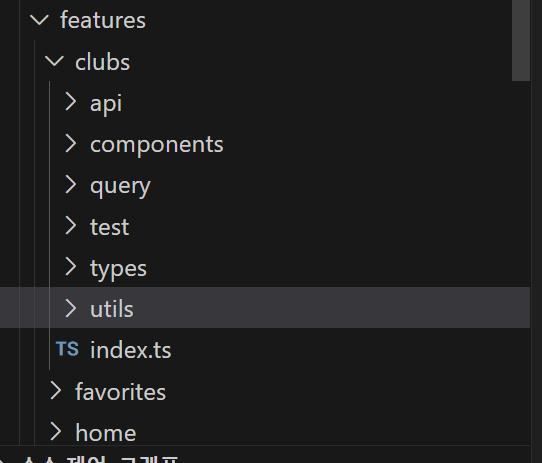This screenshot has height=463, width=542.
Task: Open the index.ts file
Action: pyautogui.click(x=130, y=350)
